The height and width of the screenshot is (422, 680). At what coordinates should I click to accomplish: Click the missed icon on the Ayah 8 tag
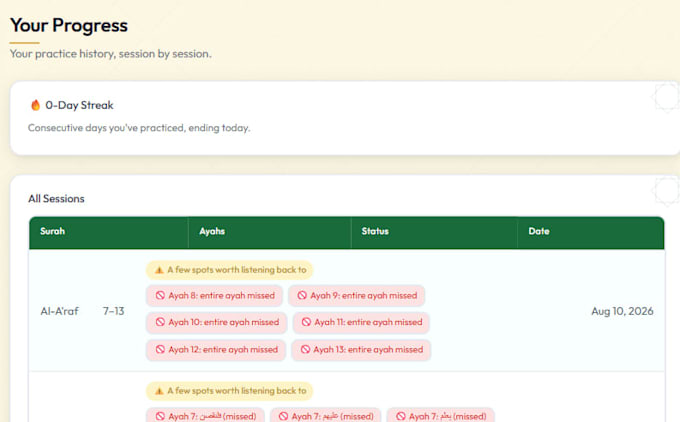pyautogui.click(x=160, y=295)
